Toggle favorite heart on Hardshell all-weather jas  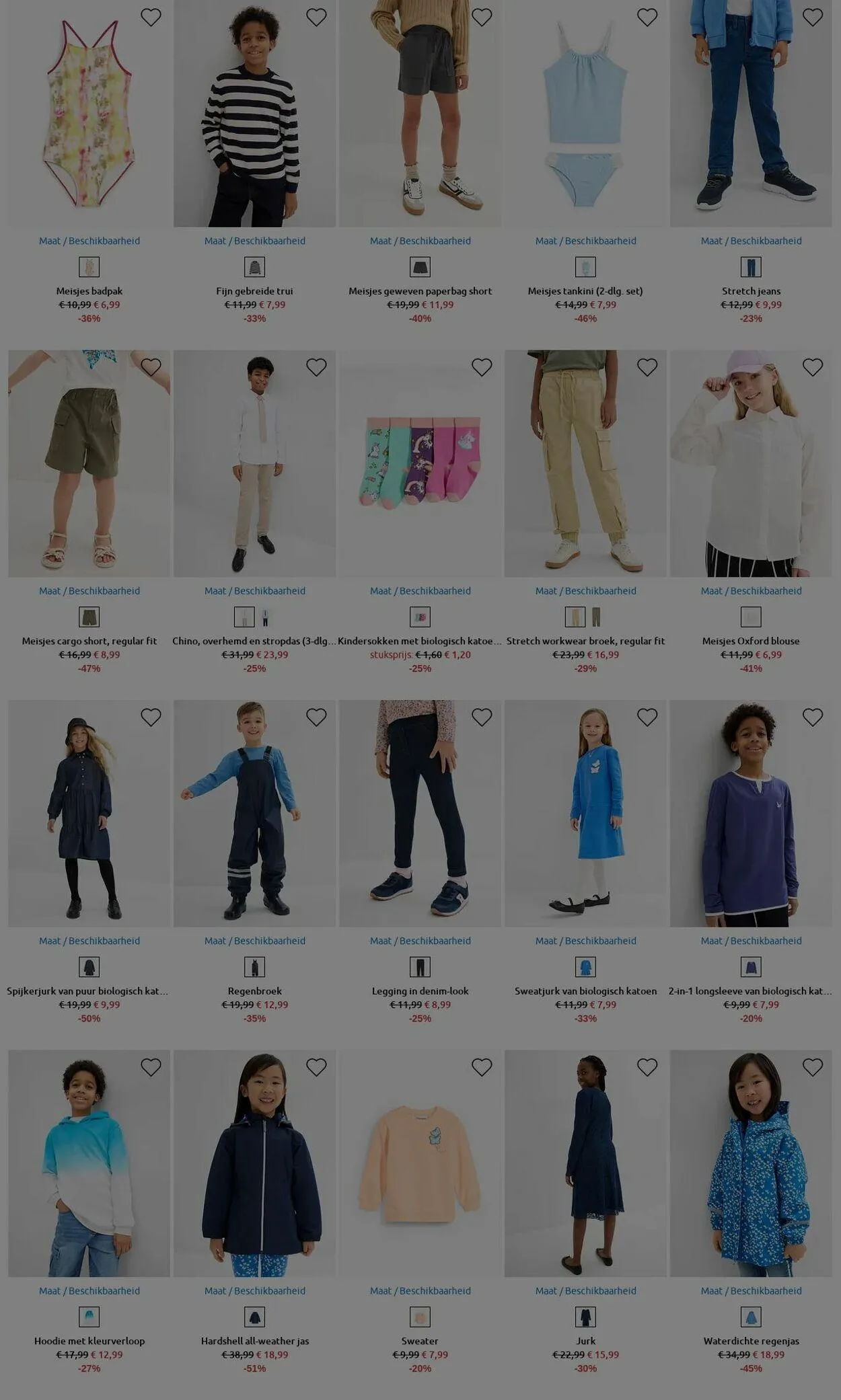pyautogui.click(x=316, y=1067)
